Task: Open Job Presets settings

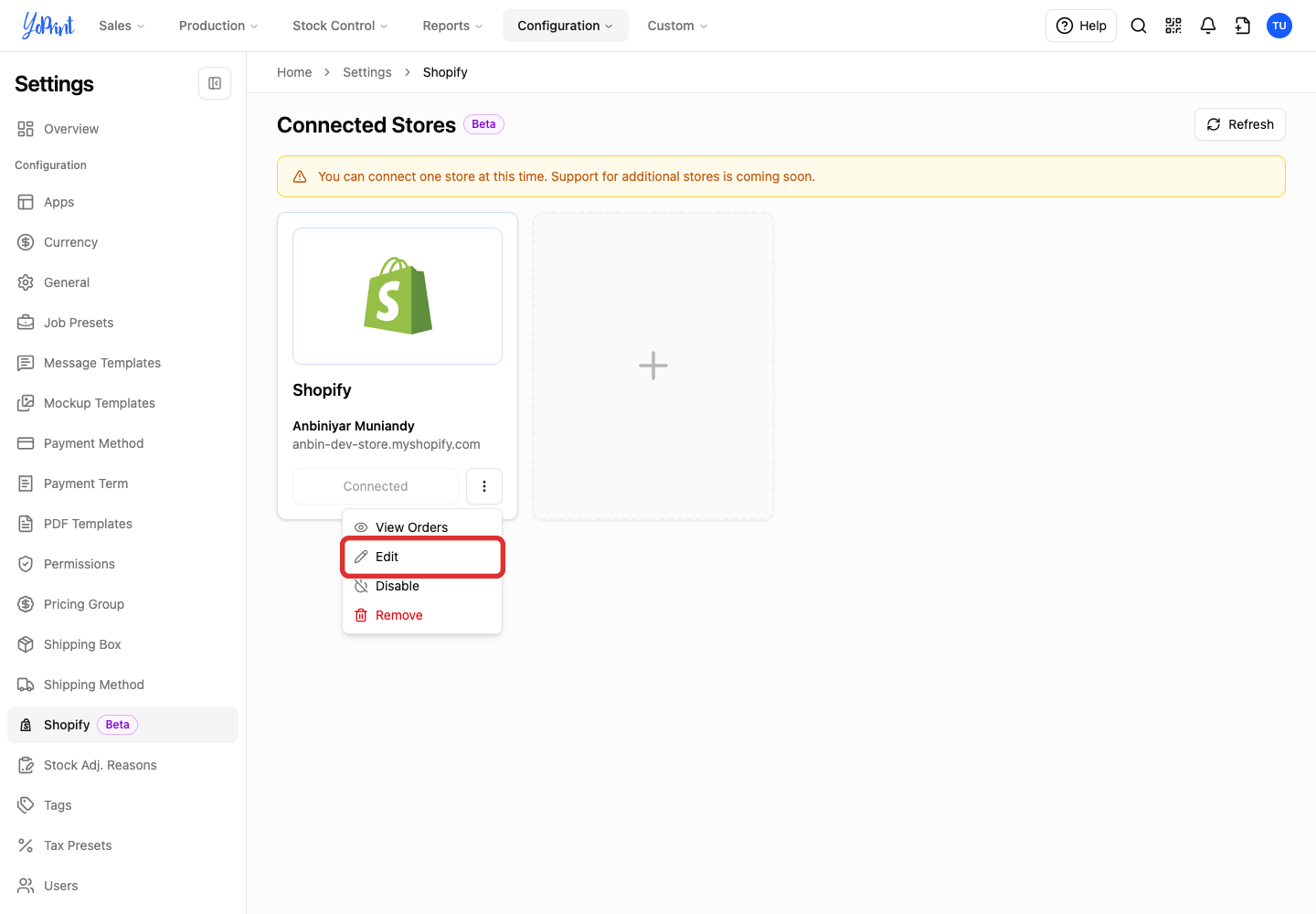Action: pyautogui.click(x=122, y=323)
